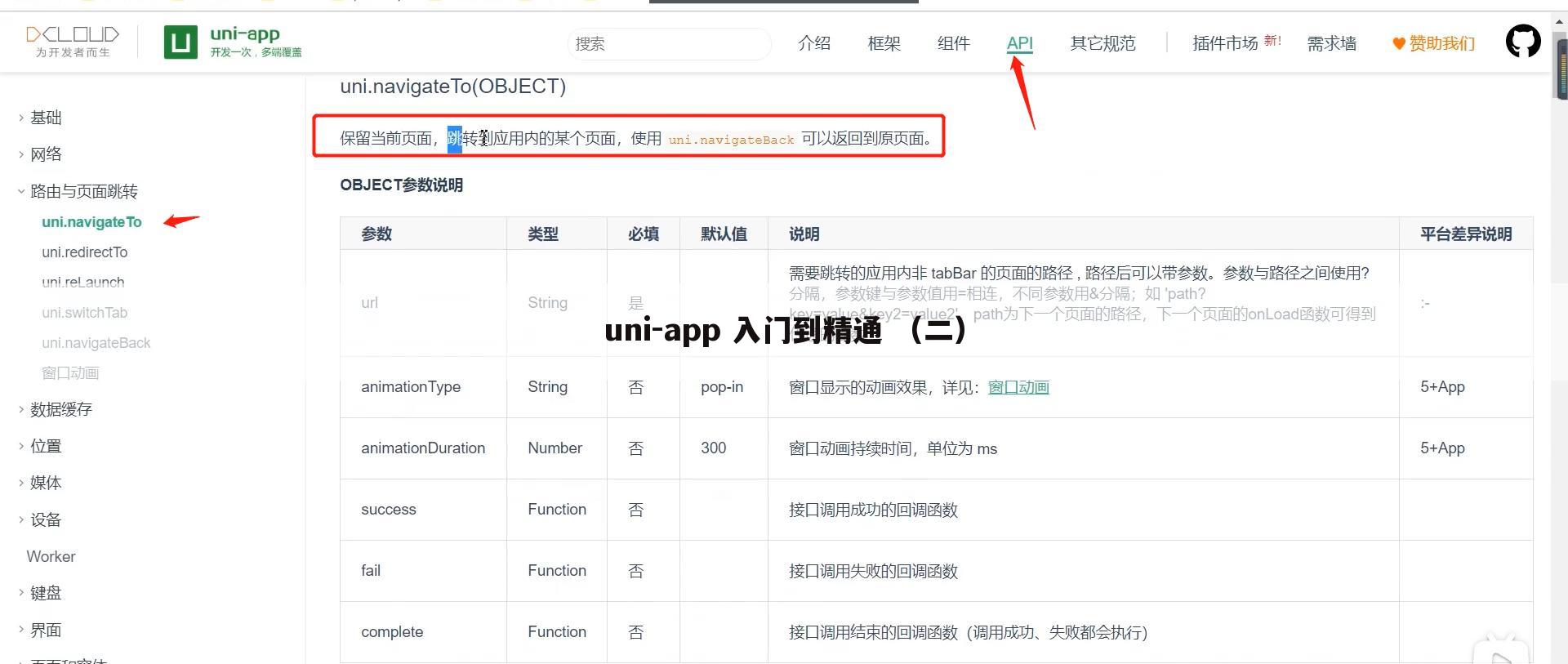The height and width of the screenshot is (664, 1568).
Task: Expand the 网络 section chevron
Action: 20,154
